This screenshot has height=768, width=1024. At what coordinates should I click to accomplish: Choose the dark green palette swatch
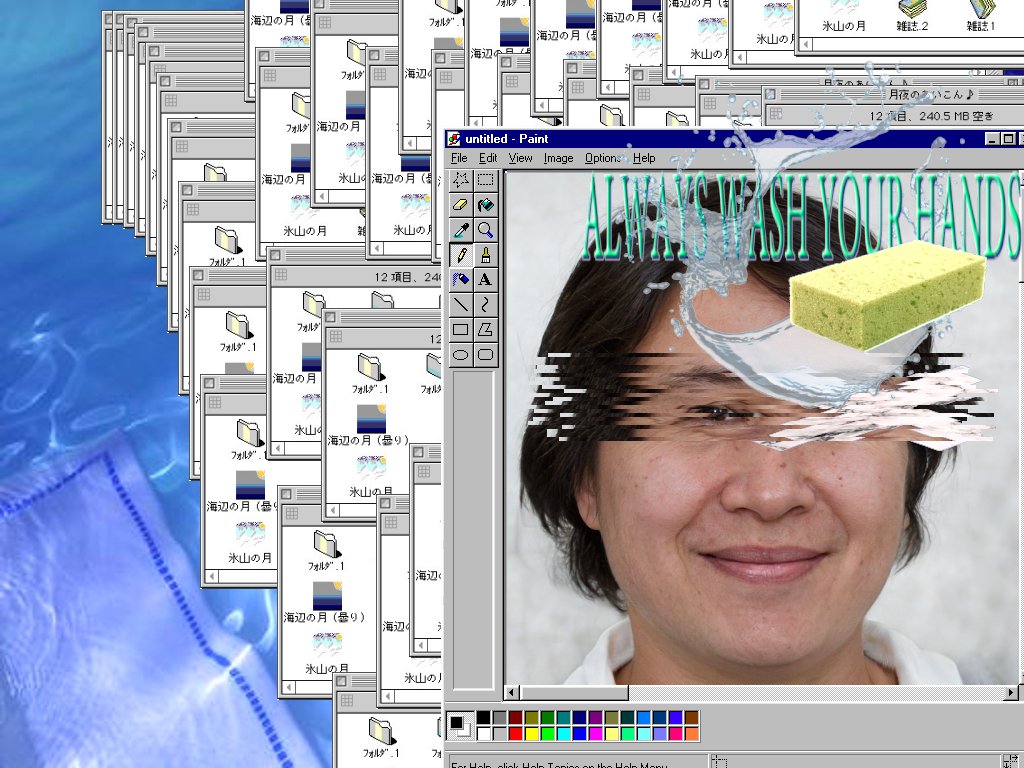pos(547,718)
